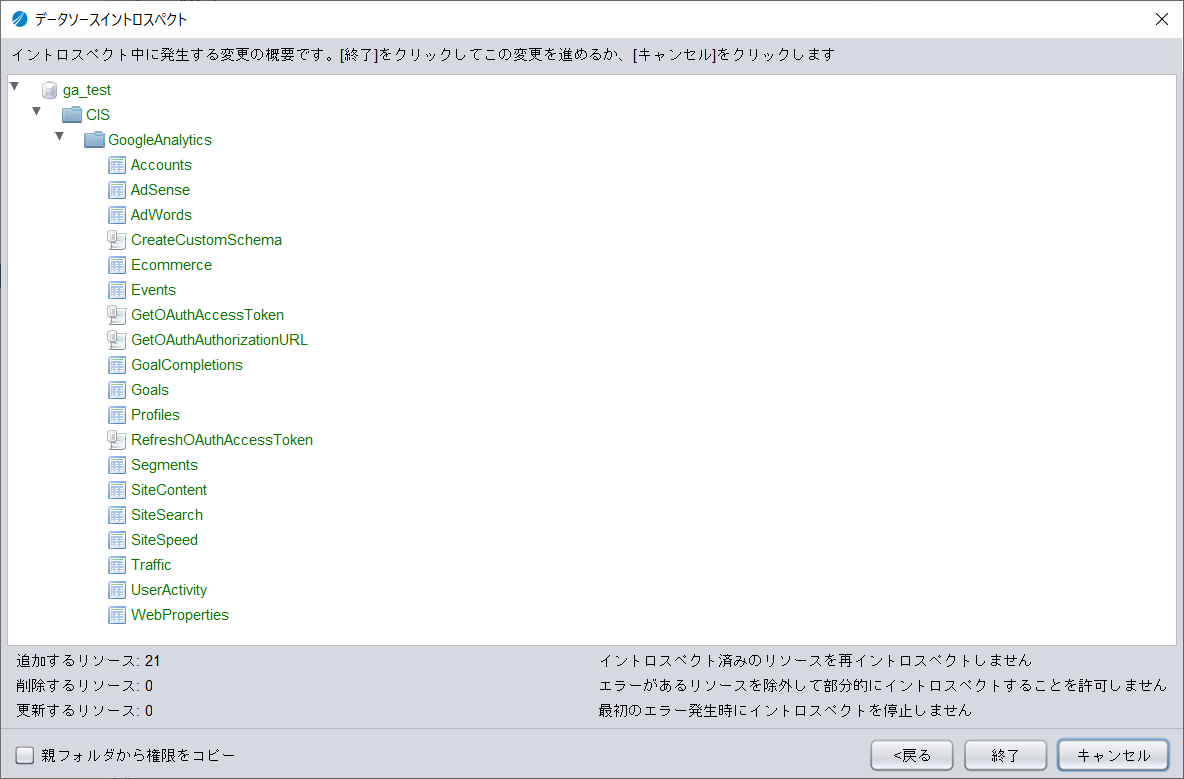Click the Accounts table icon

[117, 165]
